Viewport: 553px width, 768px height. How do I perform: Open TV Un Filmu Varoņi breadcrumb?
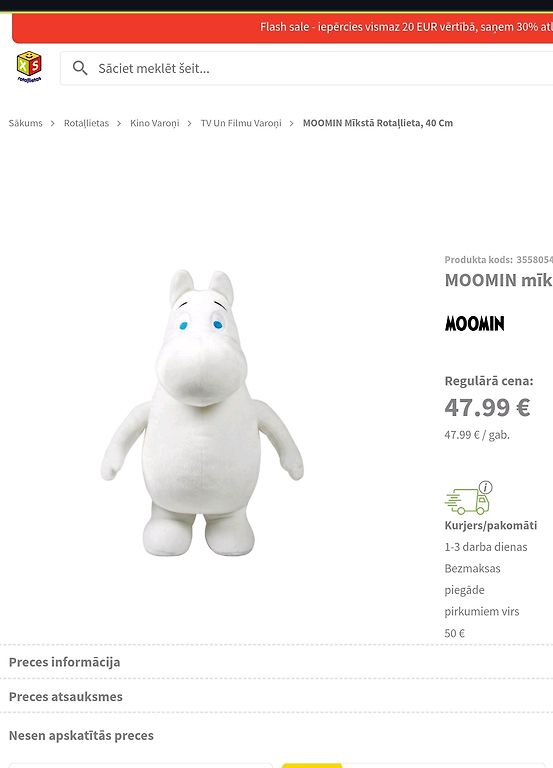pos(241,123)
